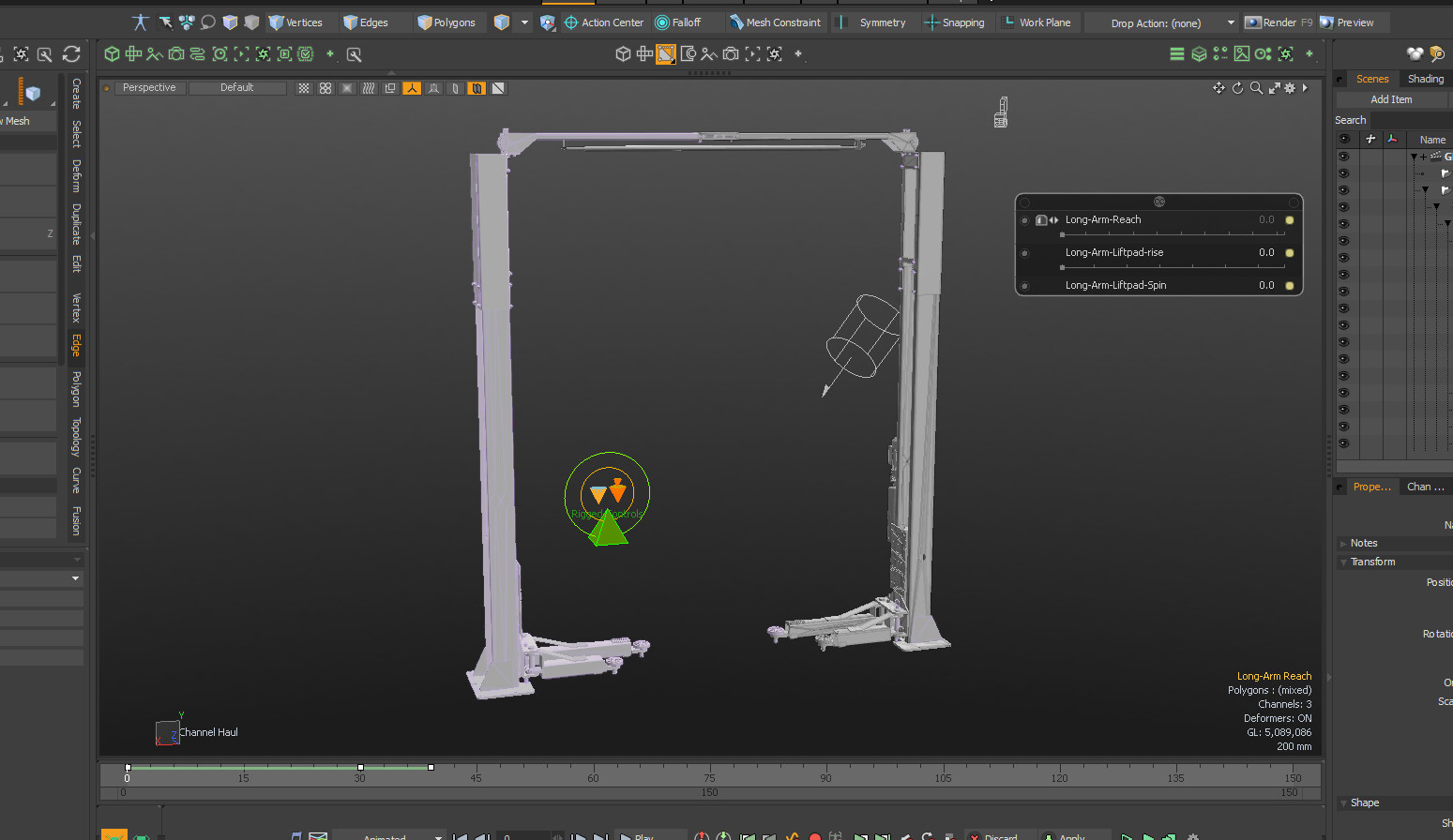Select the Polygon vertical tab
This screenshot has height=840, width=1453.
(76, 389)
